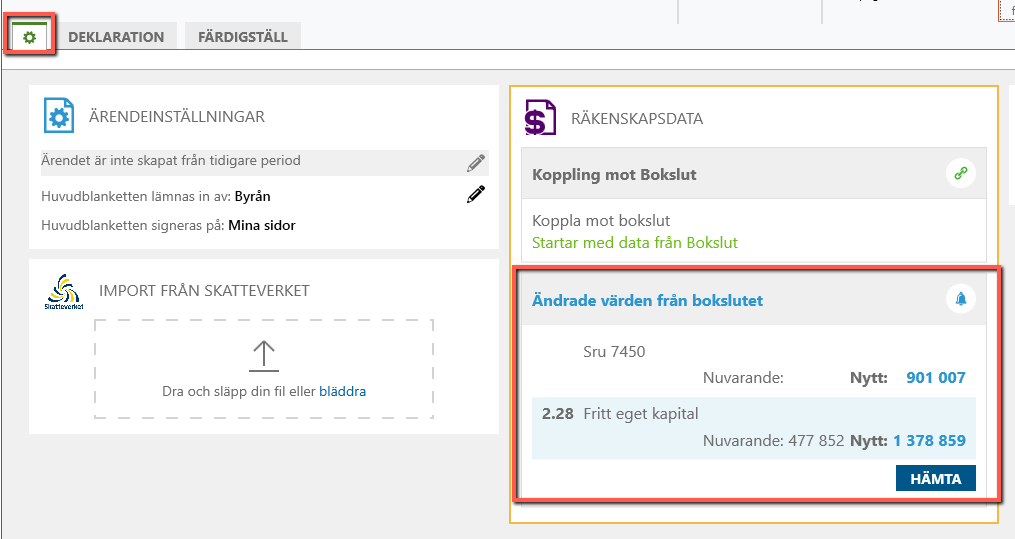
Task: Click the file drop zone area
Action: coord(263,369)
